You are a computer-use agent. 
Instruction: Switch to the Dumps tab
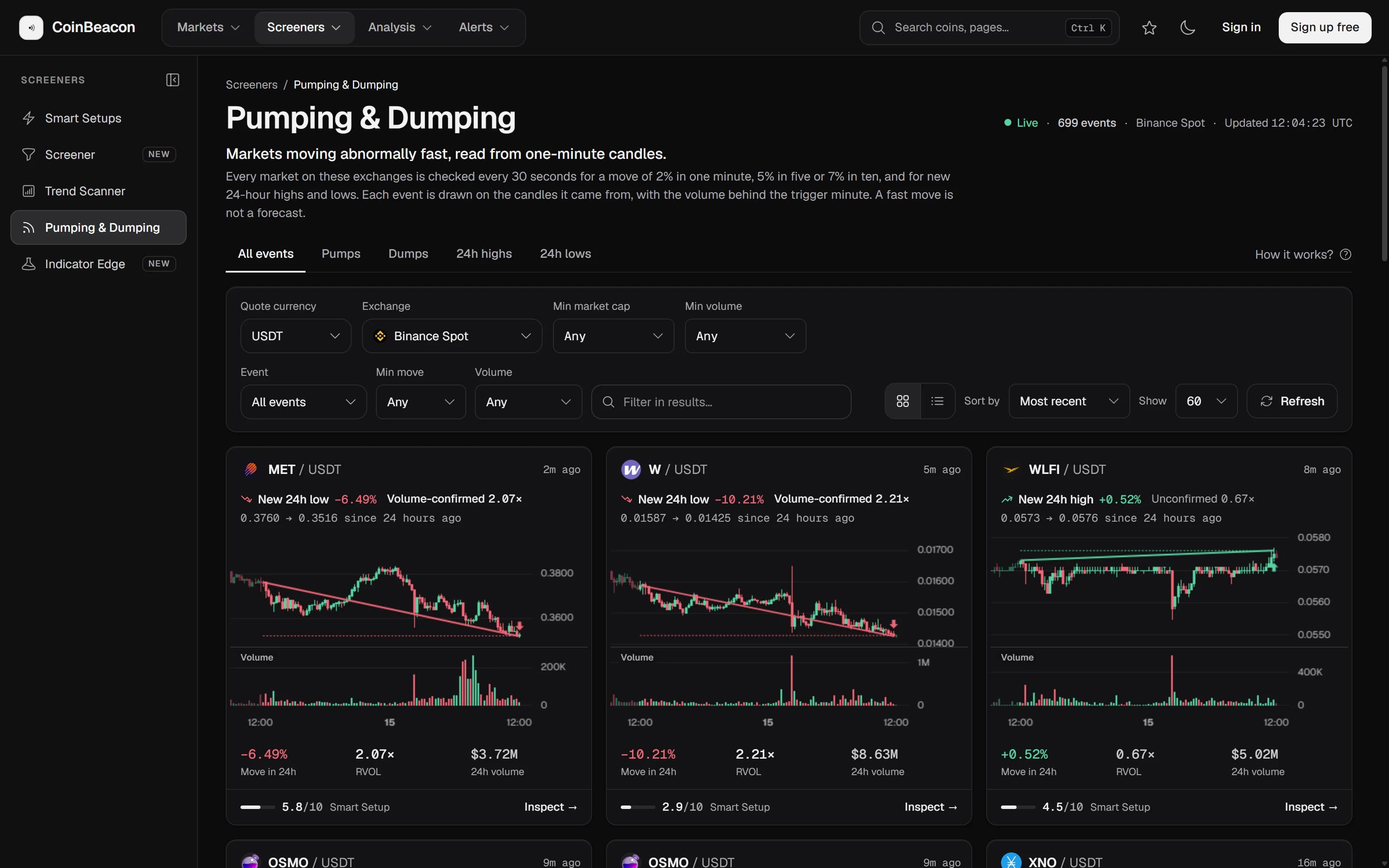click(408, 254)
